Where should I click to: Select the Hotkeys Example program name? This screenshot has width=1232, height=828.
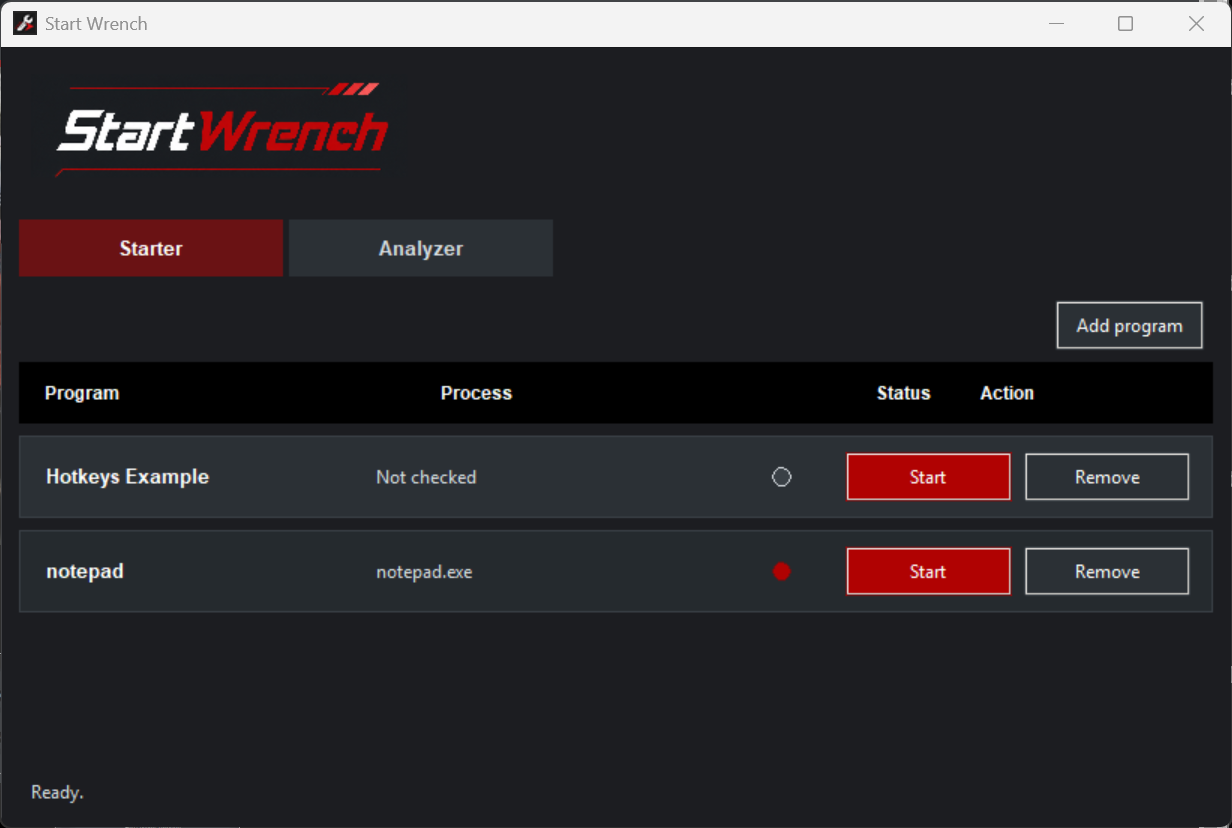(x=128, y=477)
